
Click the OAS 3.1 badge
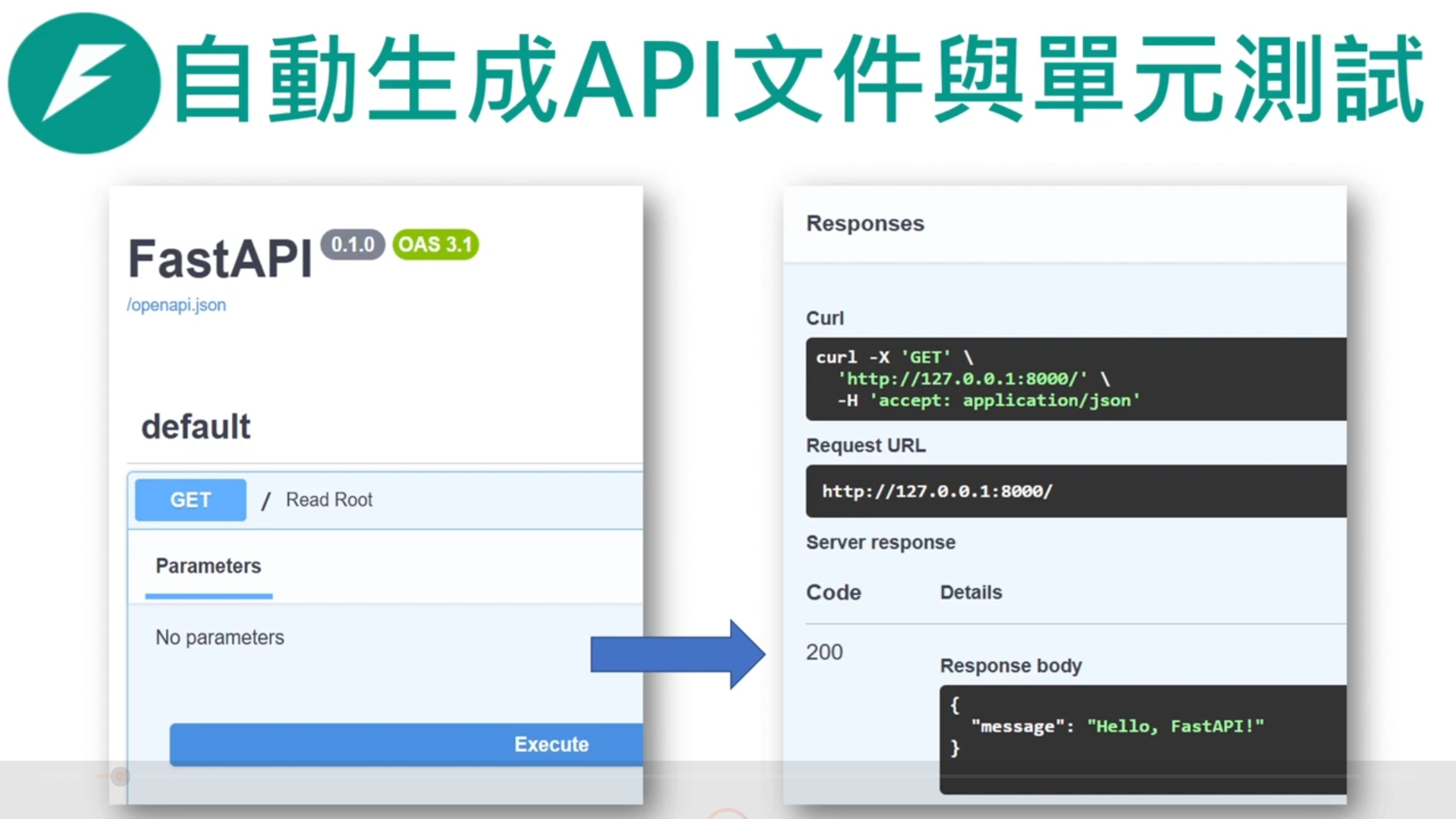(435, 244)
